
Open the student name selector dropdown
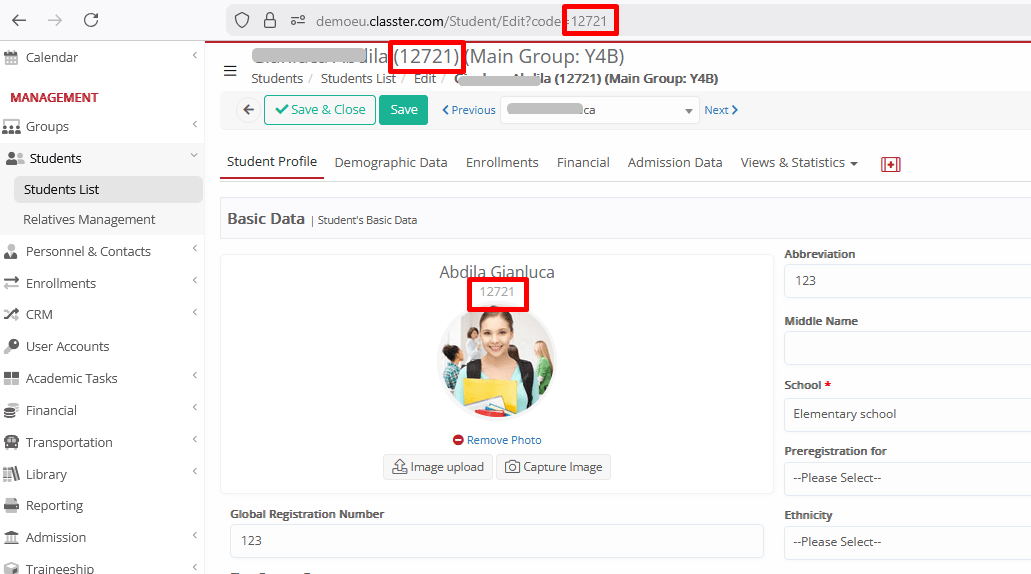point(599,110)
